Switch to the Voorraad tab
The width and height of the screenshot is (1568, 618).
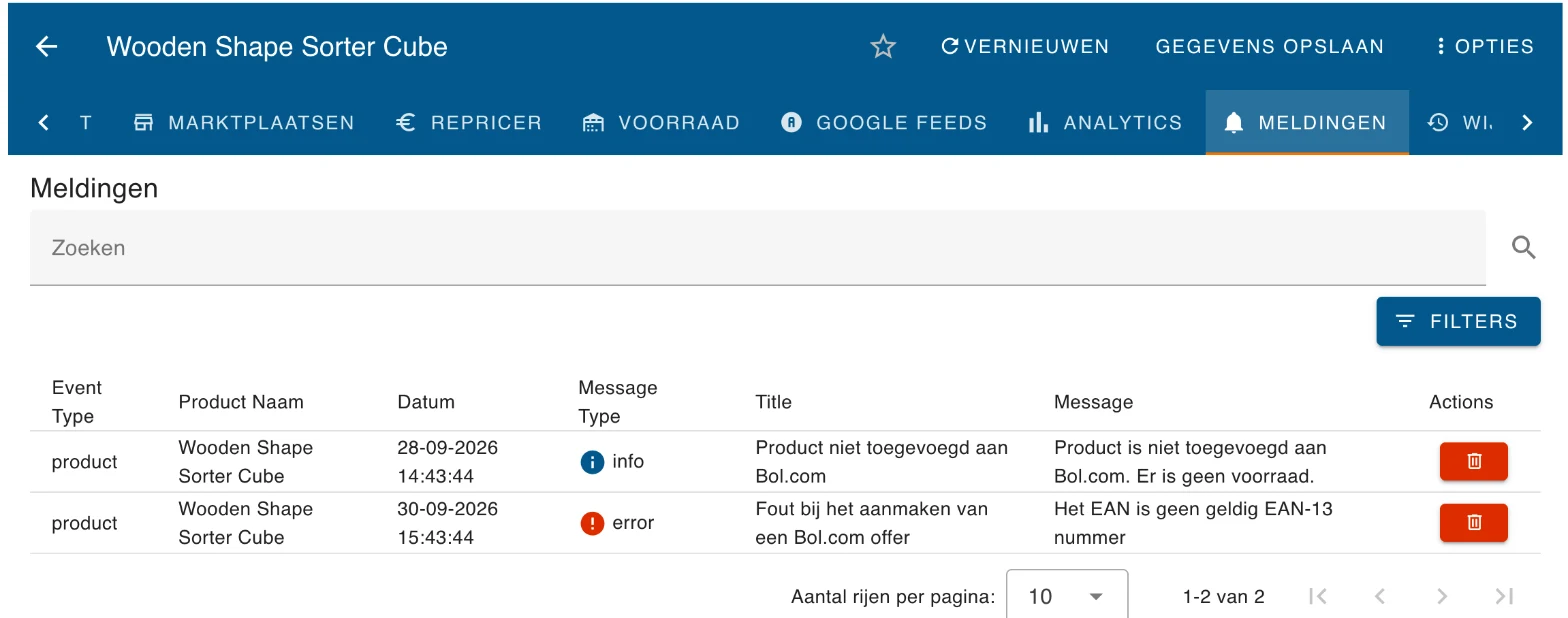click(x=661, y=123)
